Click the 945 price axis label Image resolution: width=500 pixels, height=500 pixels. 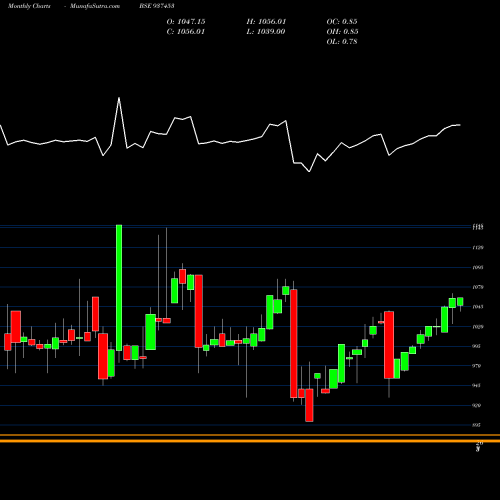[x=477, y=386]
